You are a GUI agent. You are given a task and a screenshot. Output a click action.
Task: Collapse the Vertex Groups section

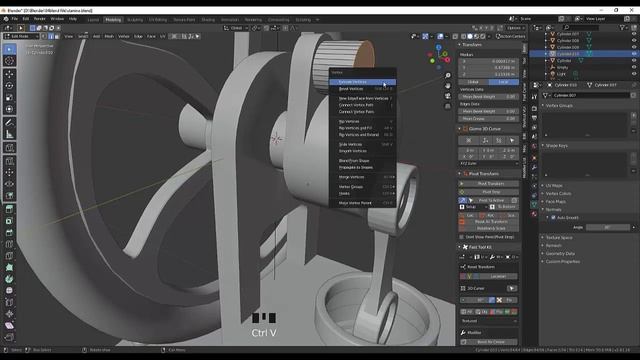559,105
